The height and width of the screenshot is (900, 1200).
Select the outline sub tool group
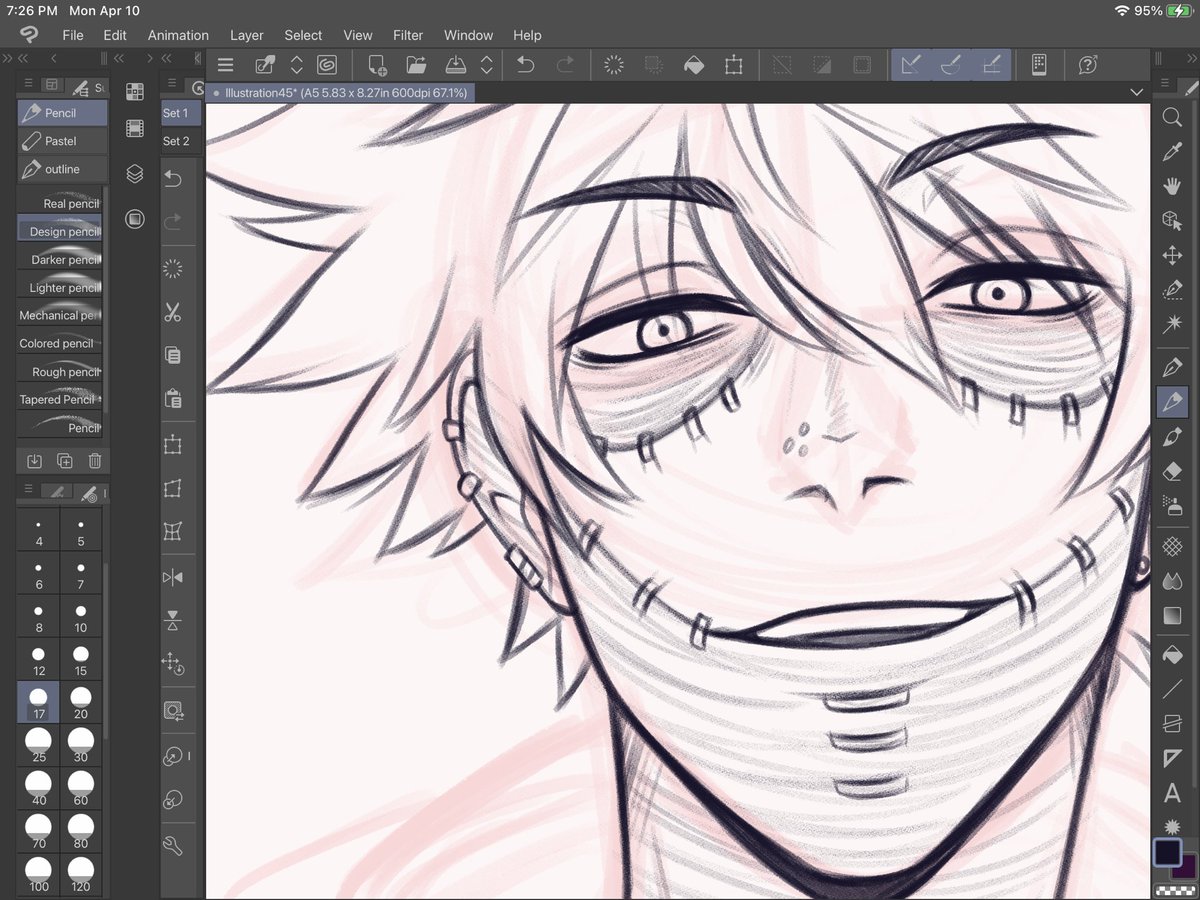coord(62,169)
